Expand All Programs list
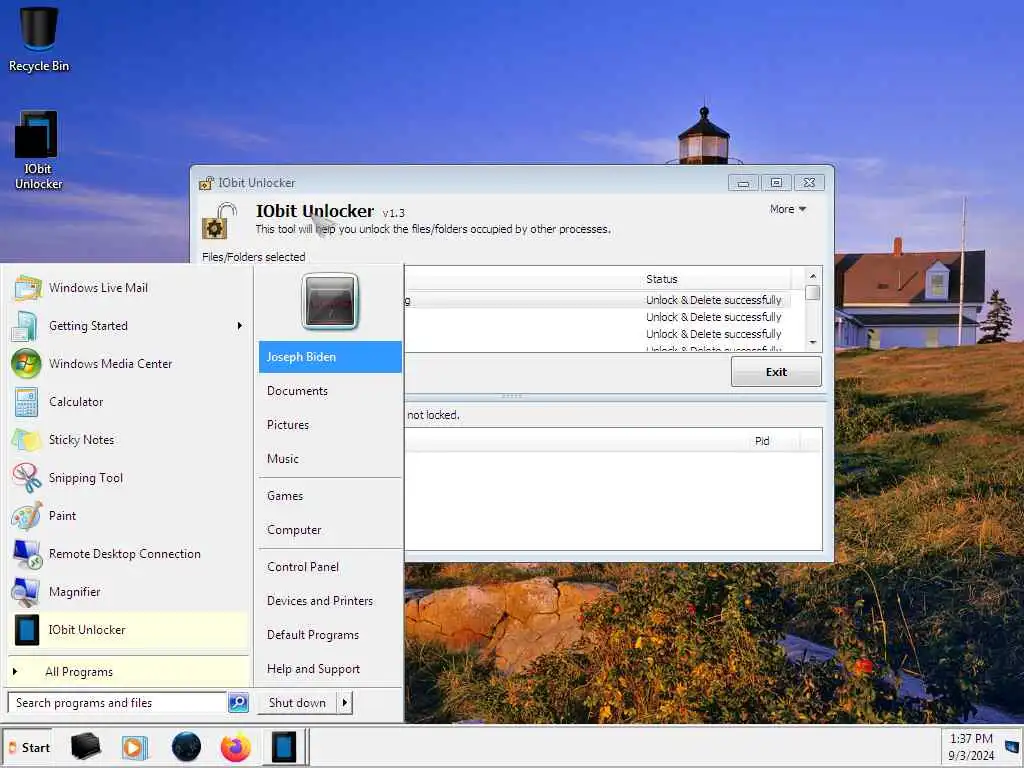 (x=129, y=672)
